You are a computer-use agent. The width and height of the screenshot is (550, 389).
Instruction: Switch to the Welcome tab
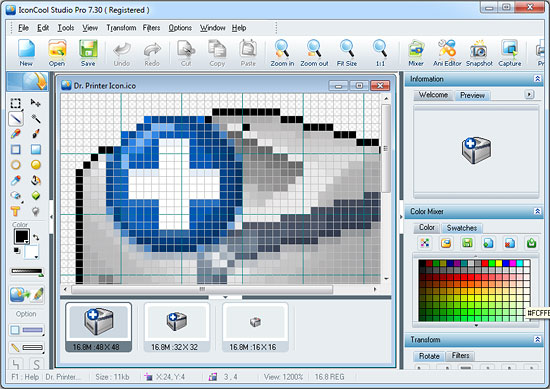point(433,95)
